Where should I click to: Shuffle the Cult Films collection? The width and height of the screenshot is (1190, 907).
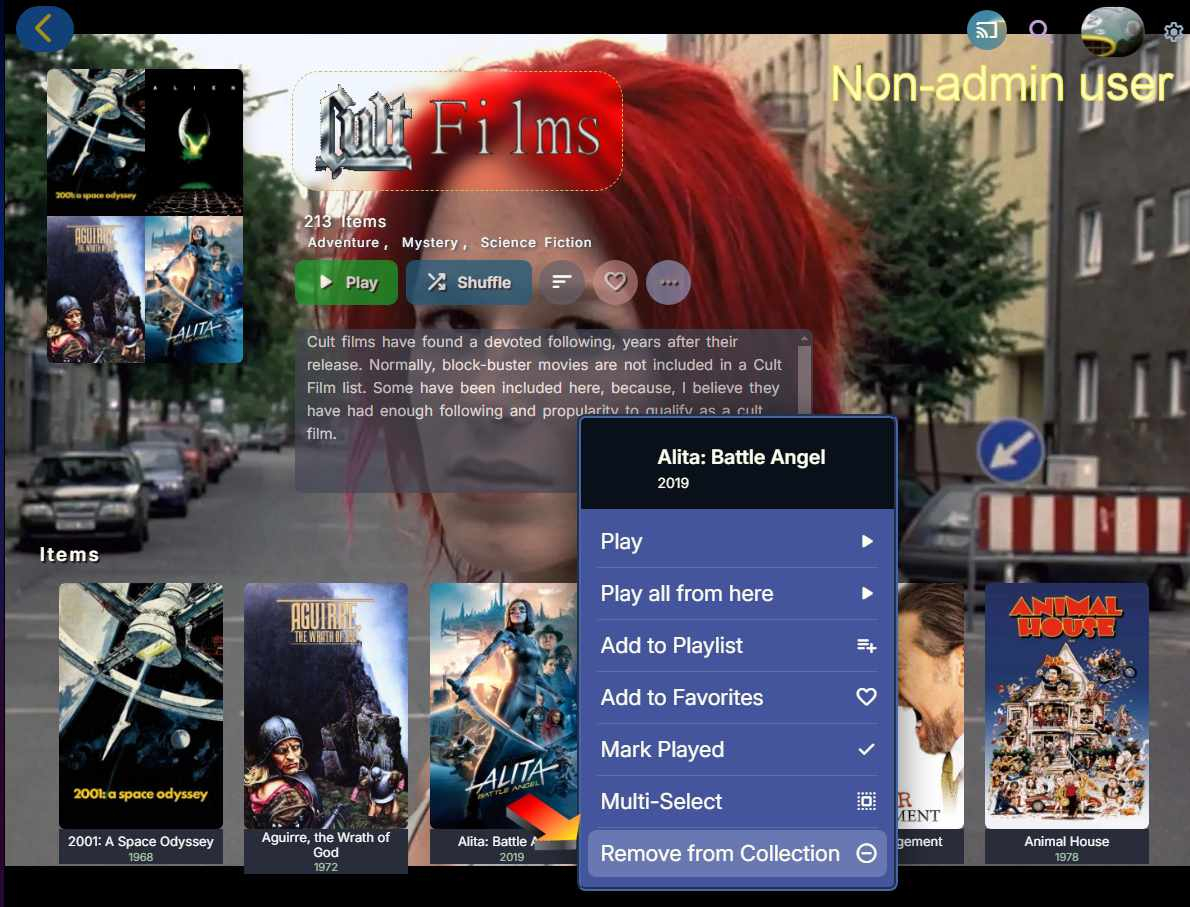(x=469, y=282)
